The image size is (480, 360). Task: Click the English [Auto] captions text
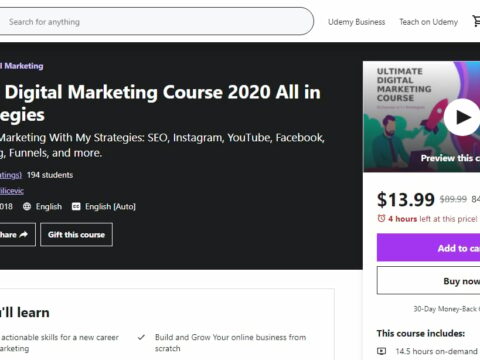coord(110,207)
